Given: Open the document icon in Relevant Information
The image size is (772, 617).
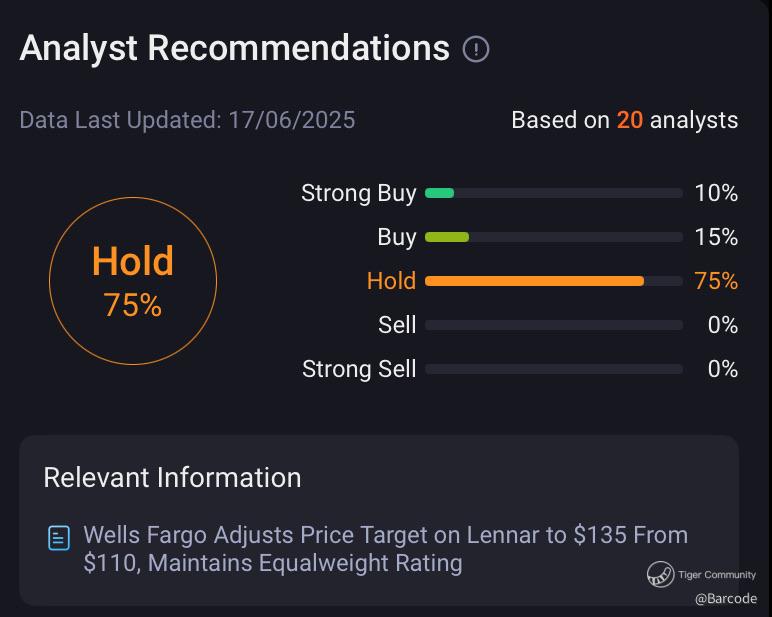Looking at the screenshot, I should 59,538.
